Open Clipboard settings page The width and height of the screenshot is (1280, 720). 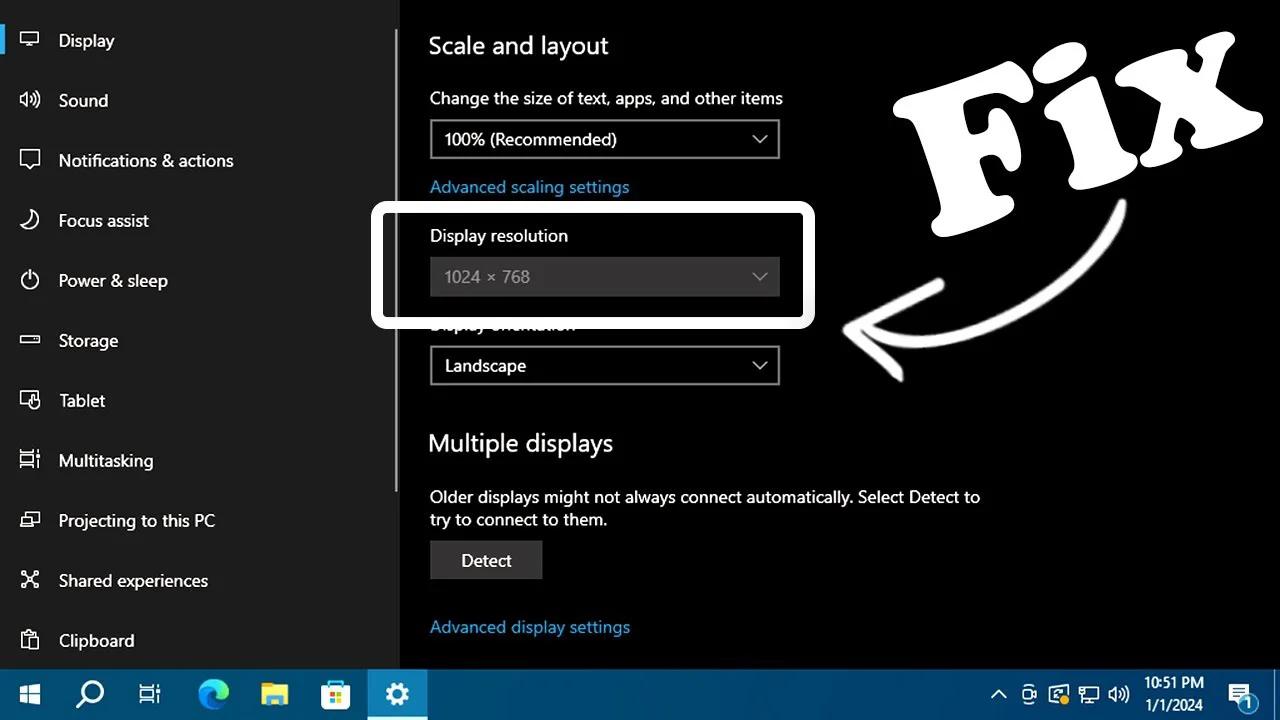(96, 640)
